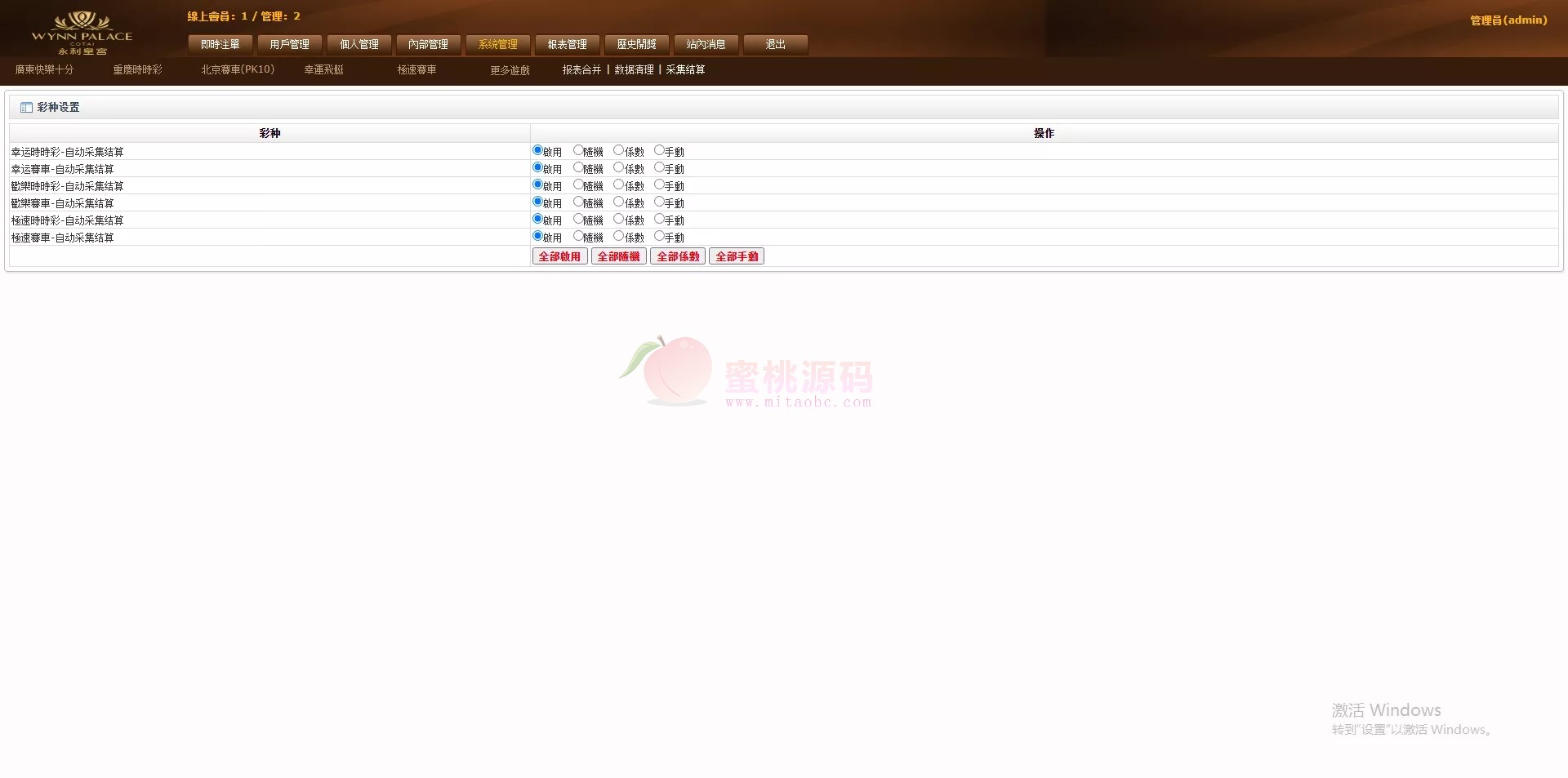1568x778 pixels.
Task: Click the Wynn Palace logo
Action: click(82, 33)
